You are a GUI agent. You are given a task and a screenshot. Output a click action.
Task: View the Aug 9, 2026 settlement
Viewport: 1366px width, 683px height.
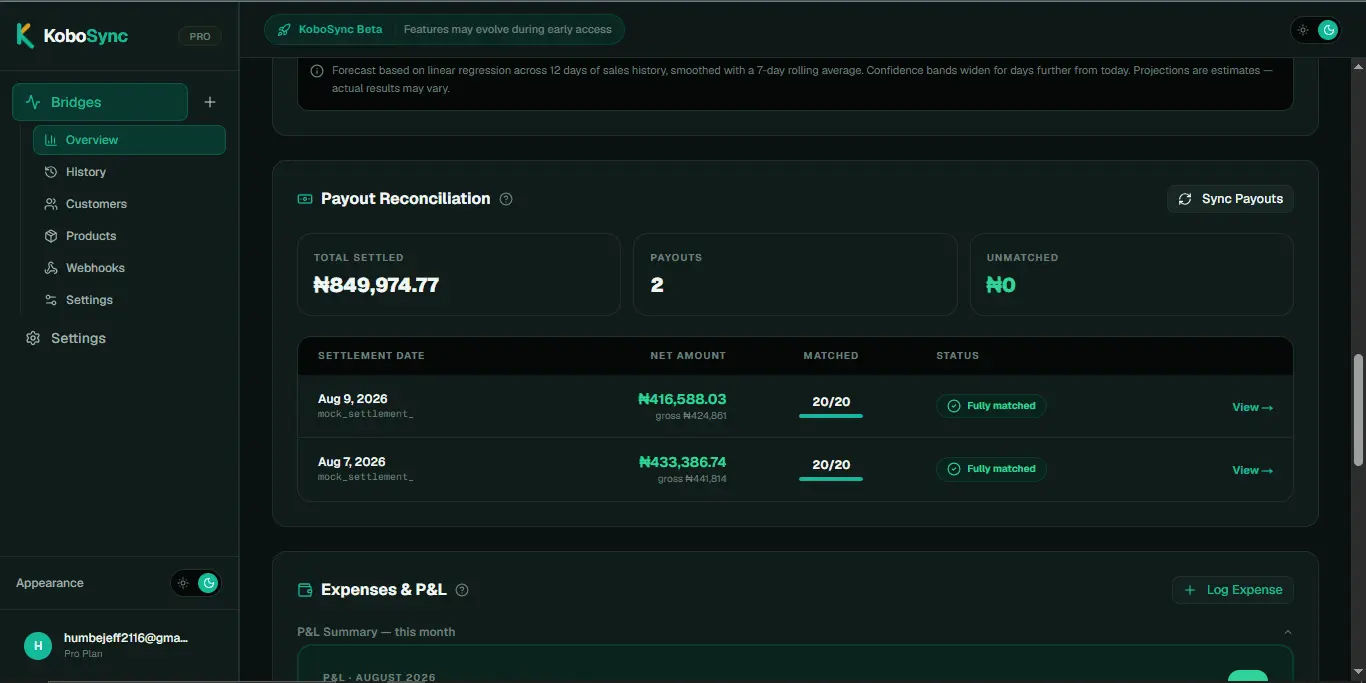coord(1252,407)
